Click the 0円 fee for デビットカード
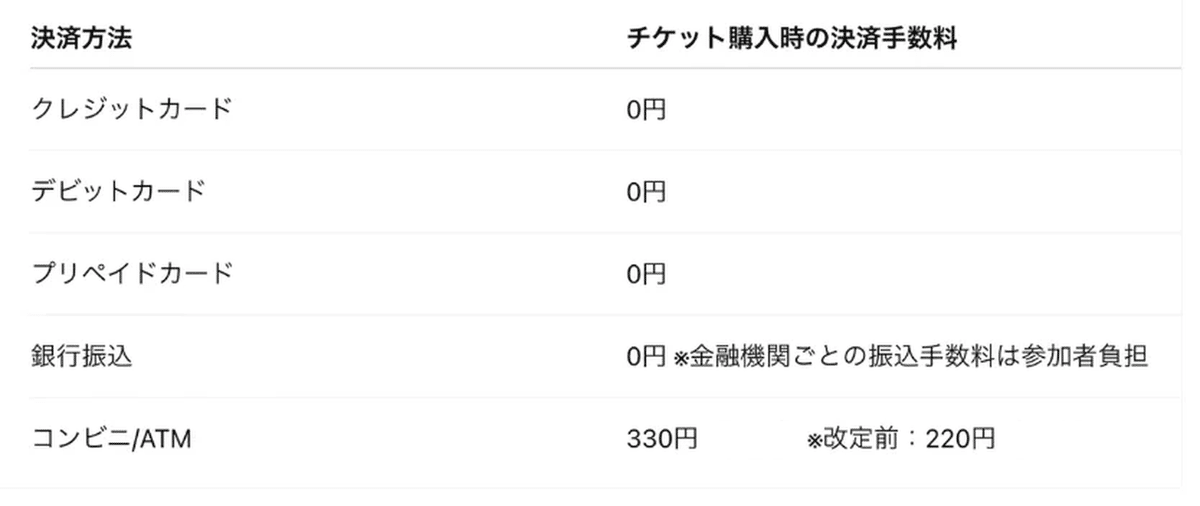 coord(646,191)
